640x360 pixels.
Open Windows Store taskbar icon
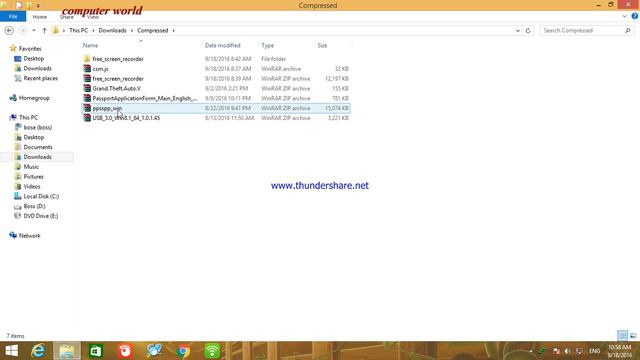96,351
